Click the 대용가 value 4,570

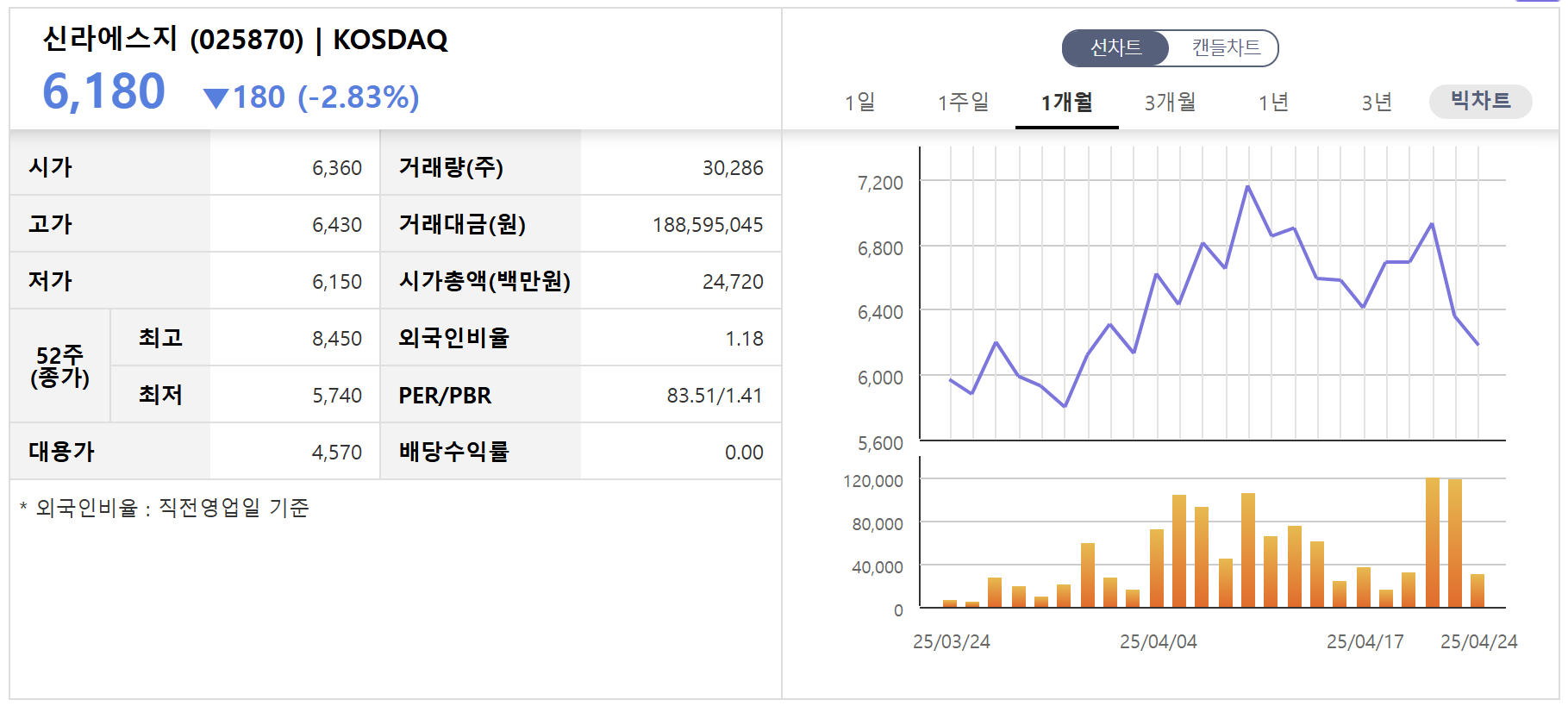[337, 453]
